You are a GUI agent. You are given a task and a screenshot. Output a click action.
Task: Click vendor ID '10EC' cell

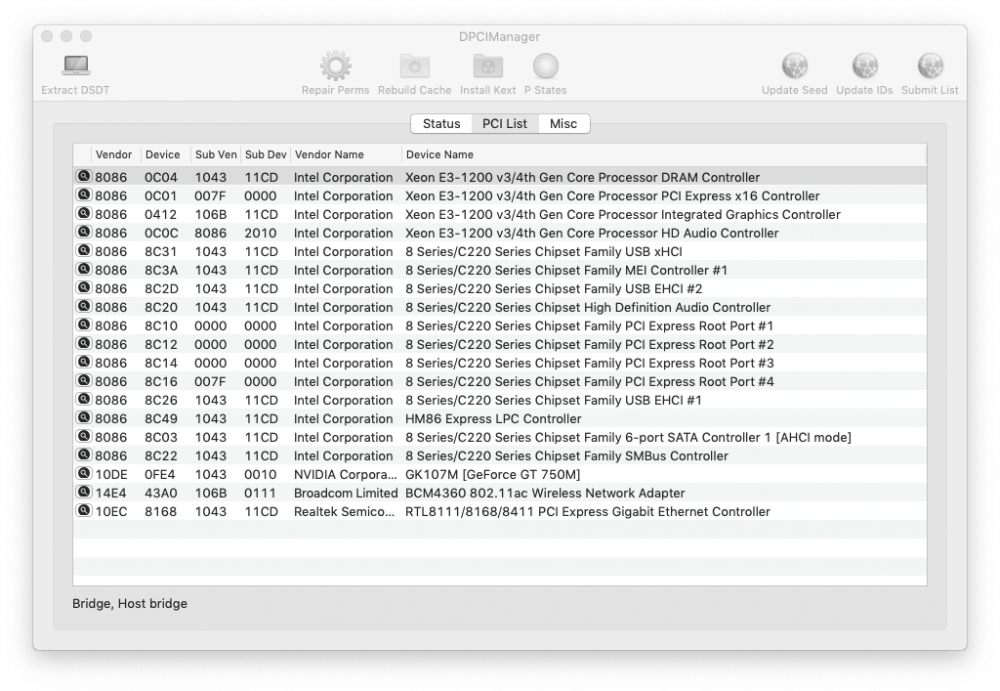click(x=112, y=512)
